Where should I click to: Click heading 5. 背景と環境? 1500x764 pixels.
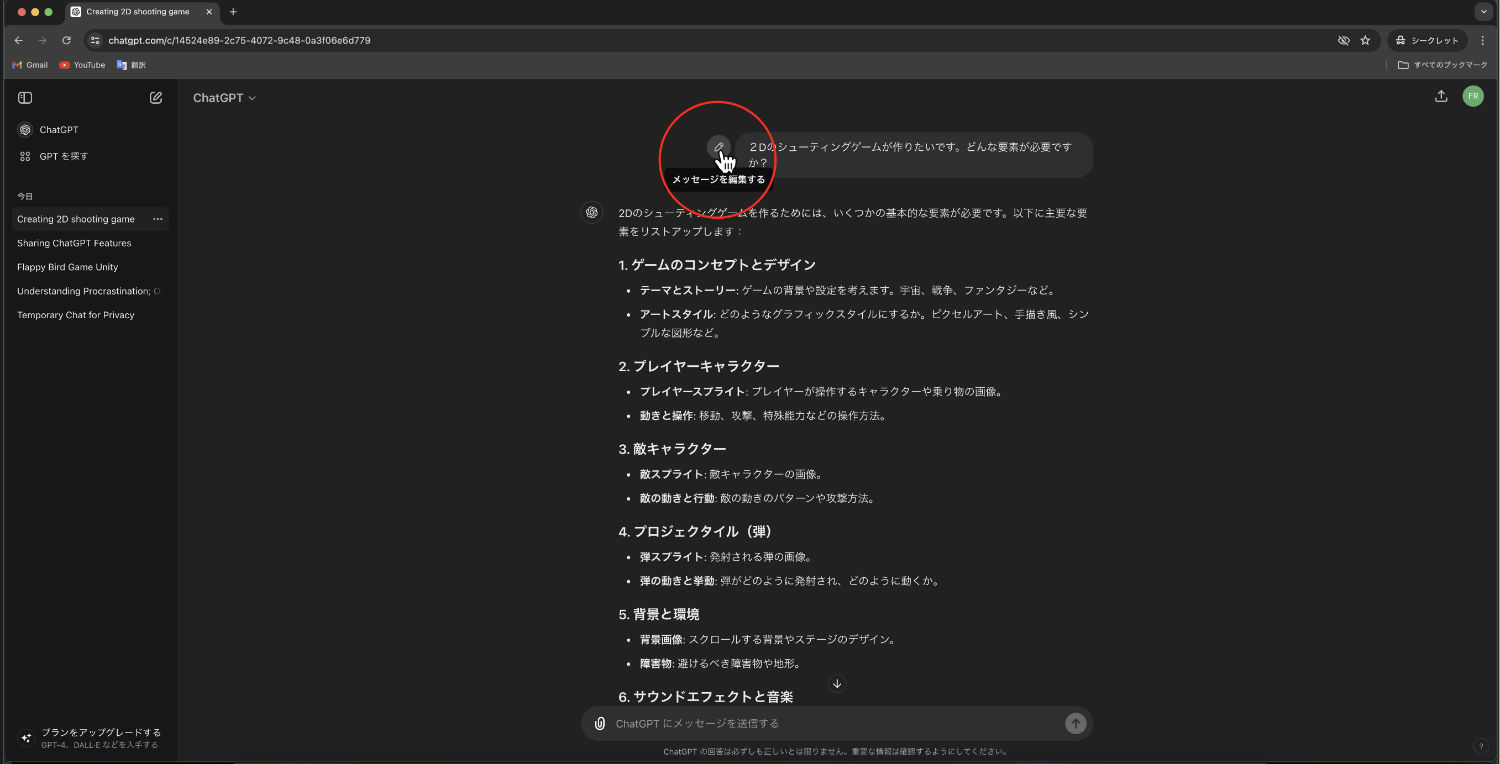(659, 614)
